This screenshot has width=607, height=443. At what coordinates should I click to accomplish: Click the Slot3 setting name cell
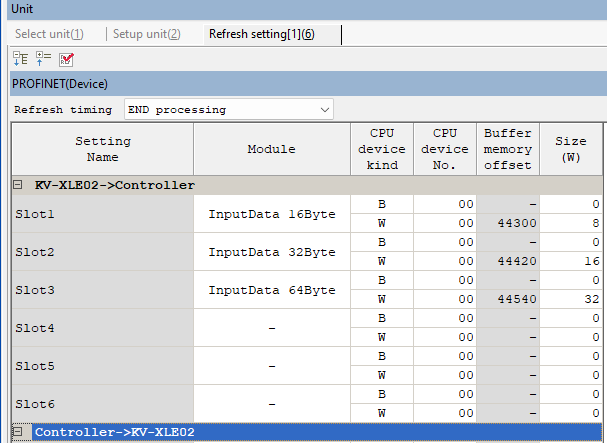click(103, 290)
